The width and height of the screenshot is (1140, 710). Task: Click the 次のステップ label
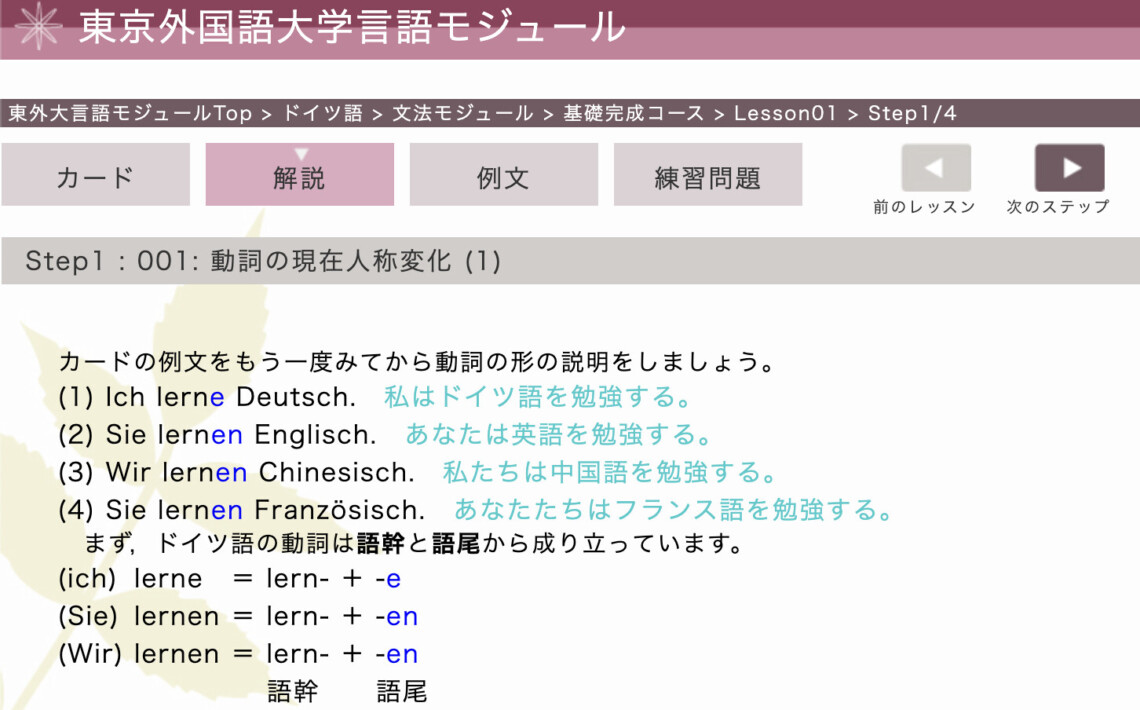[1058, 207]
